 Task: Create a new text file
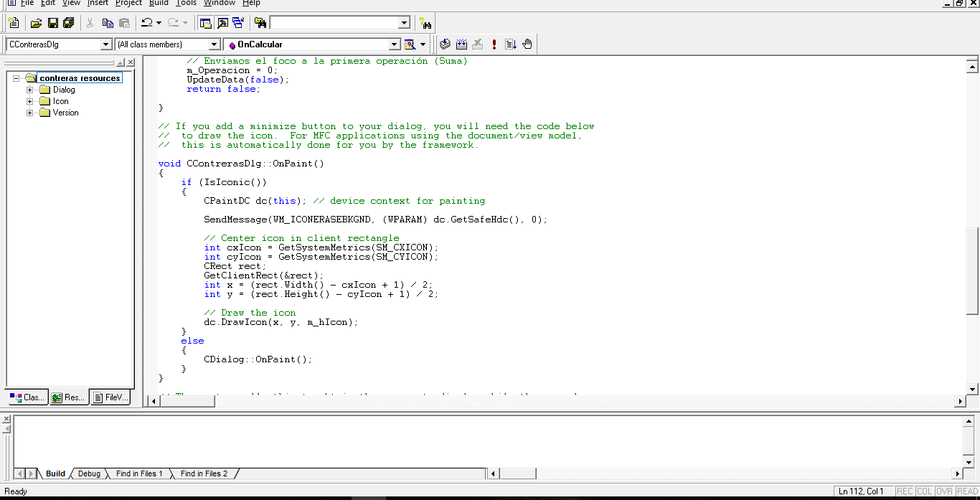coord(14,23)
